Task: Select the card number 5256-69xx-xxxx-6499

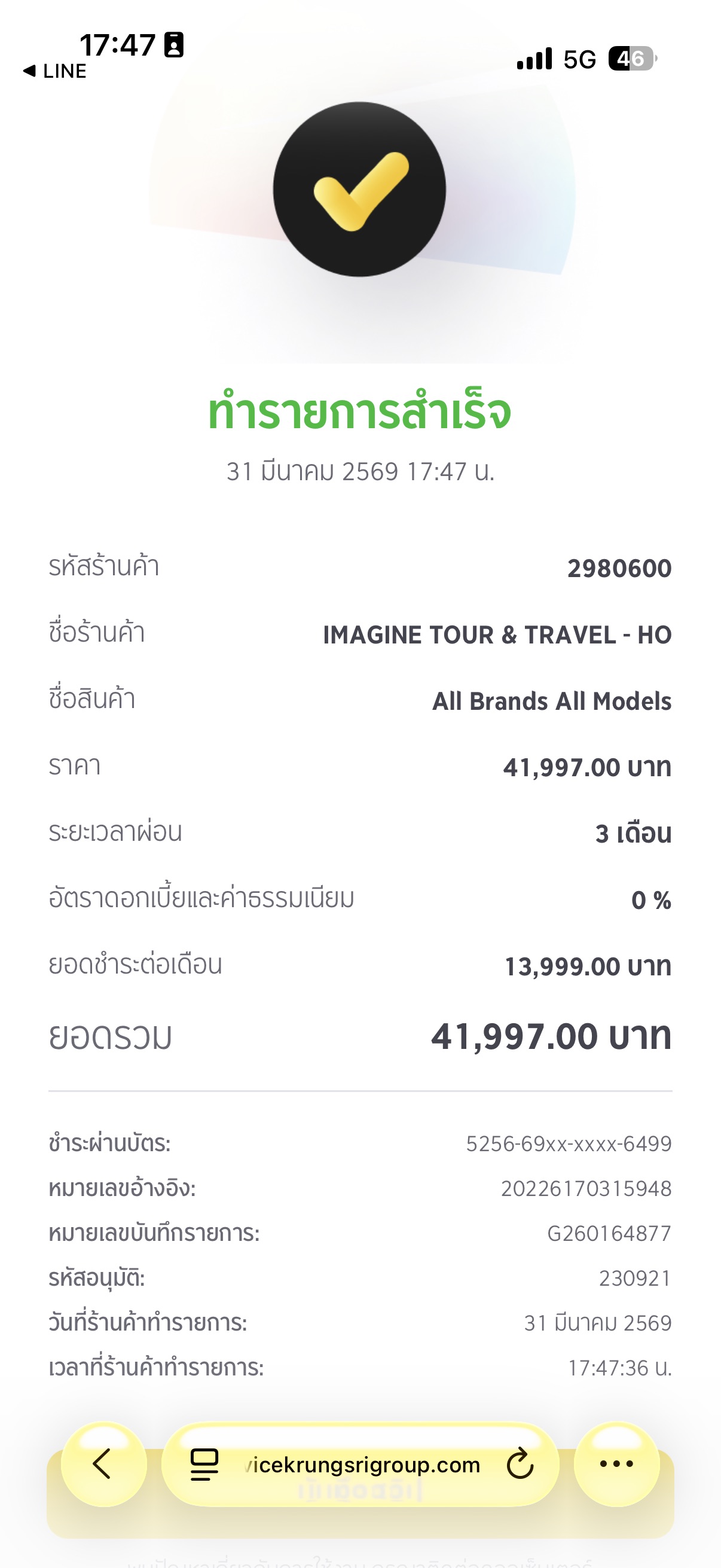Action: pyautogui.click(x=569, y=1144)
